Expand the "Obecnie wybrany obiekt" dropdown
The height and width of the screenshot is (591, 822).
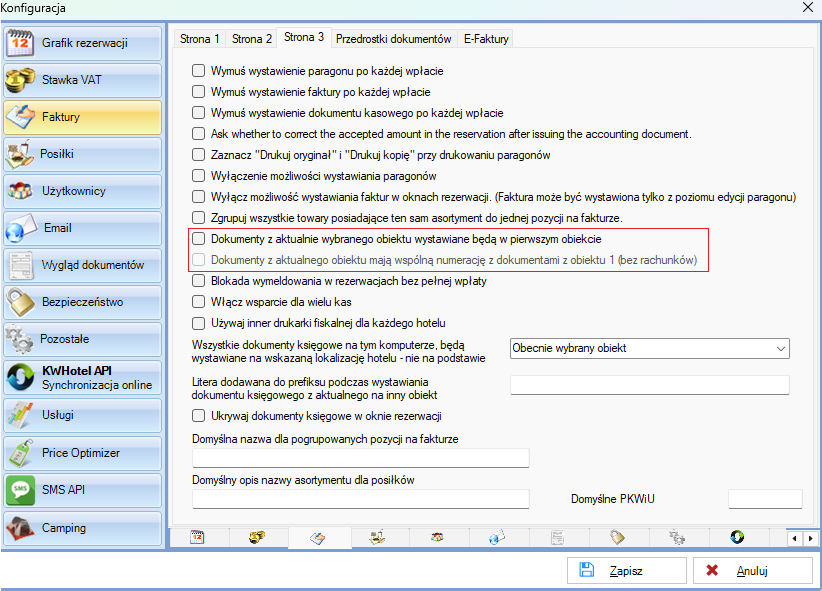click(780, 348)
